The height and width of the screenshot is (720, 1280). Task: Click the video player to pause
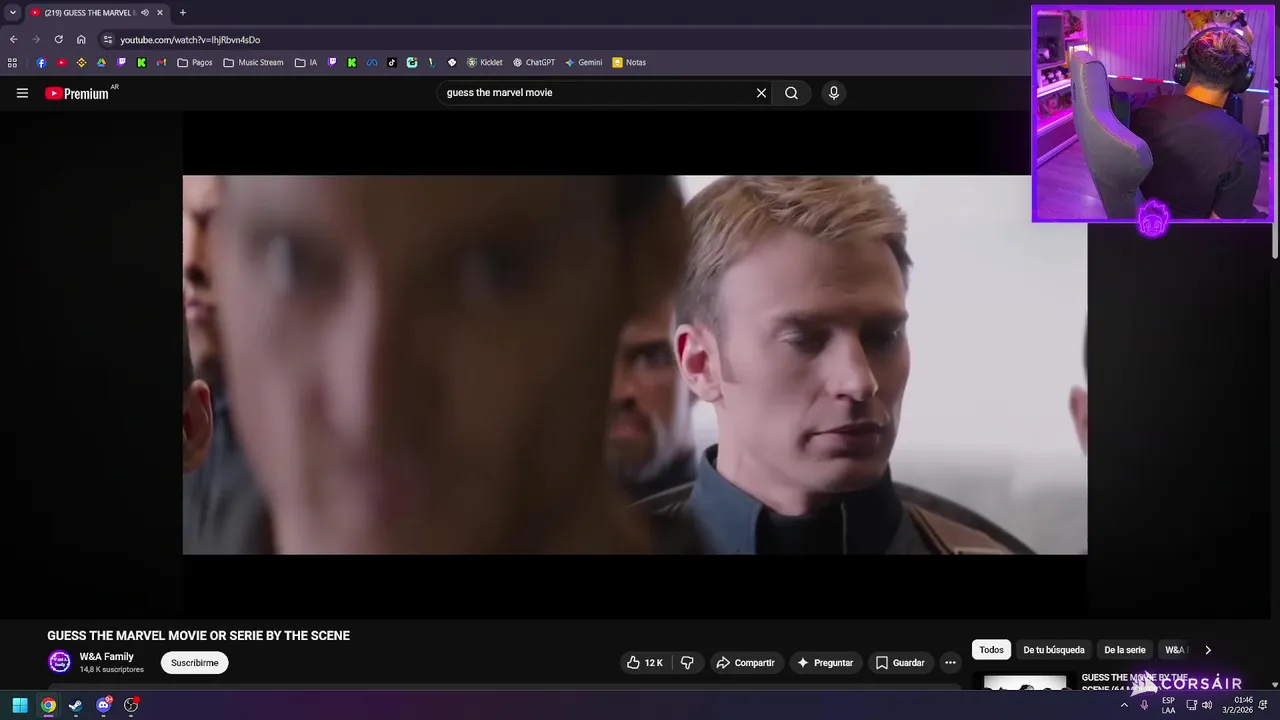635,365
